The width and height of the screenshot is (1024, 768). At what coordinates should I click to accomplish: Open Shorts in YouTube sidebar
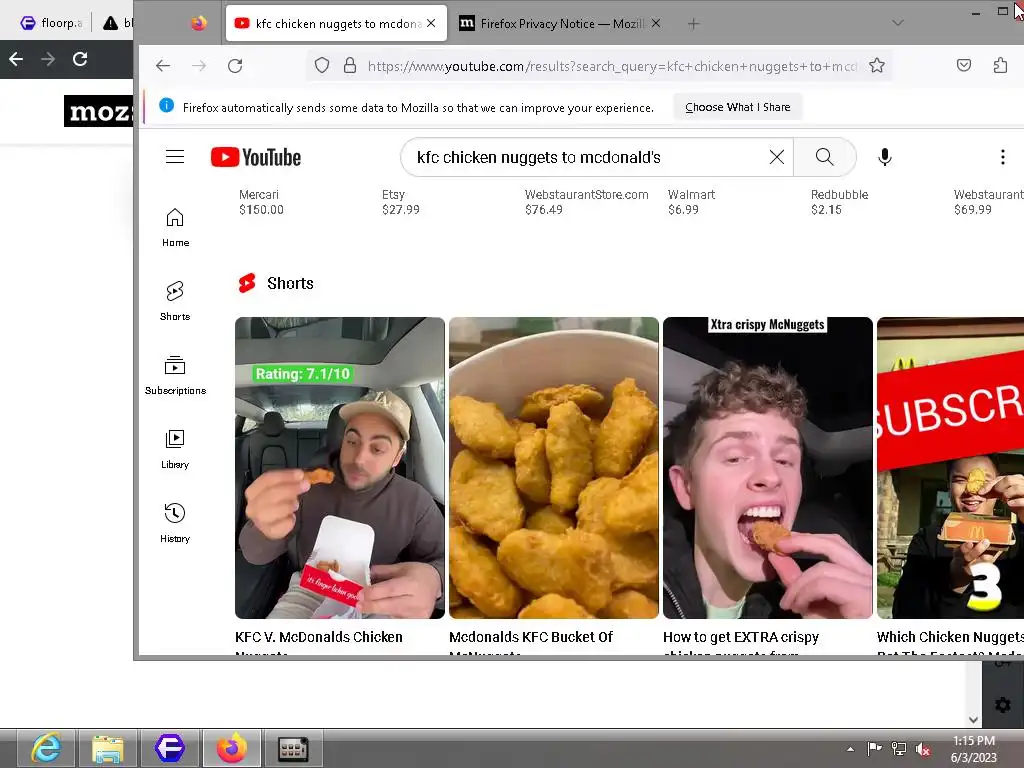coord(175,301)
